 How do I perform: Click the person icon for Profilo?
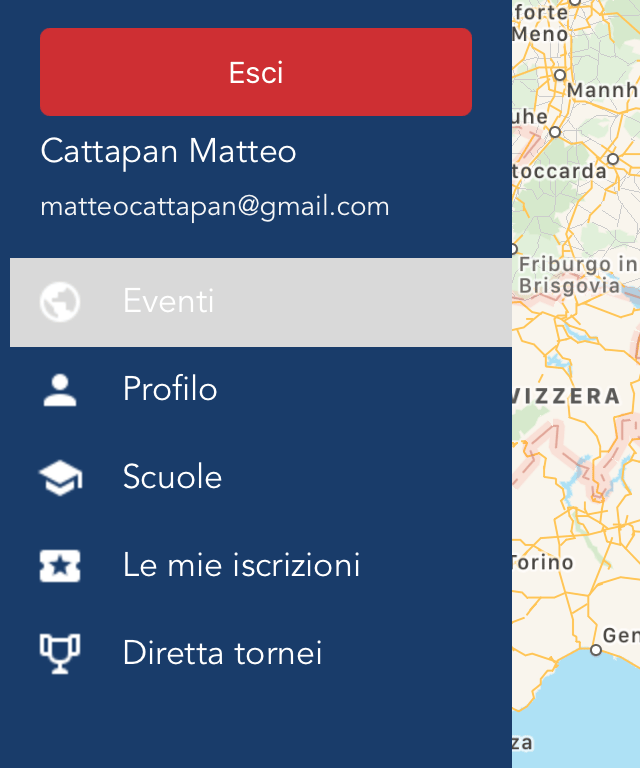click(60, 390)
